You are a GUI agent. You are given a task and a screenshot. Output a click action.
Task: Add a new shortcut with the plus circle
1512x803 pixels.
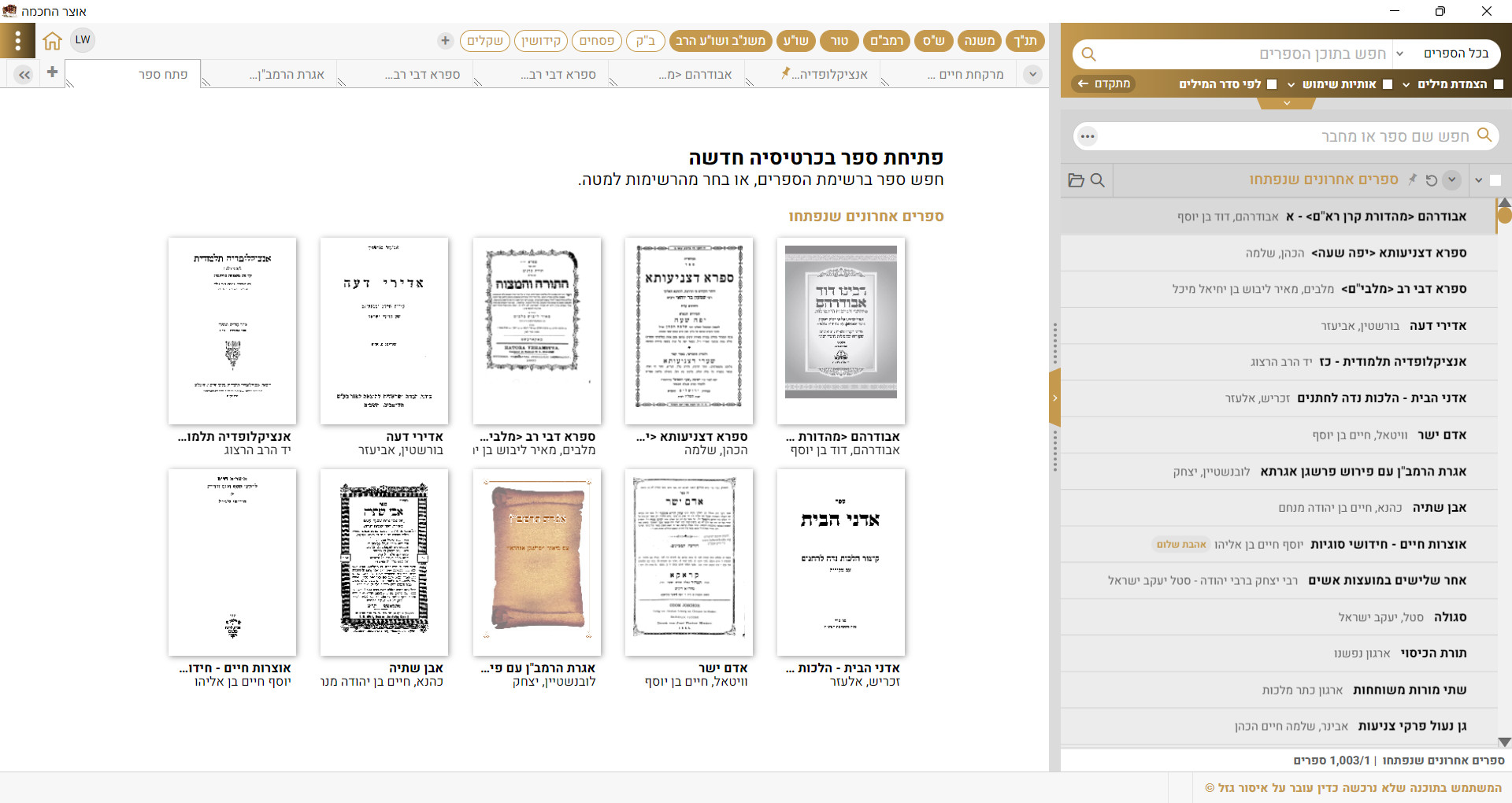[x=445, y=40]
